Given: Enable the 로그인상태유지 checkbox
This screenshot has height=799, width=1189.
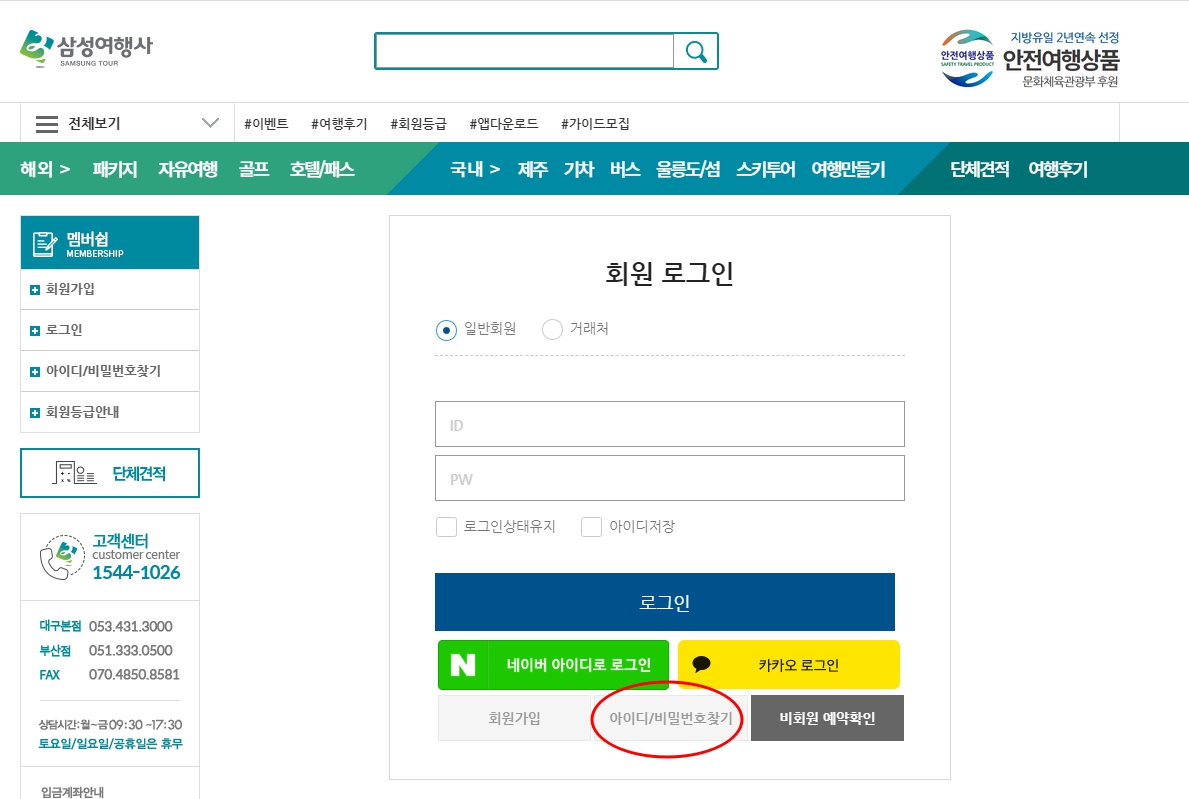Looking at the screenshot, I should (x=447, y=527).
